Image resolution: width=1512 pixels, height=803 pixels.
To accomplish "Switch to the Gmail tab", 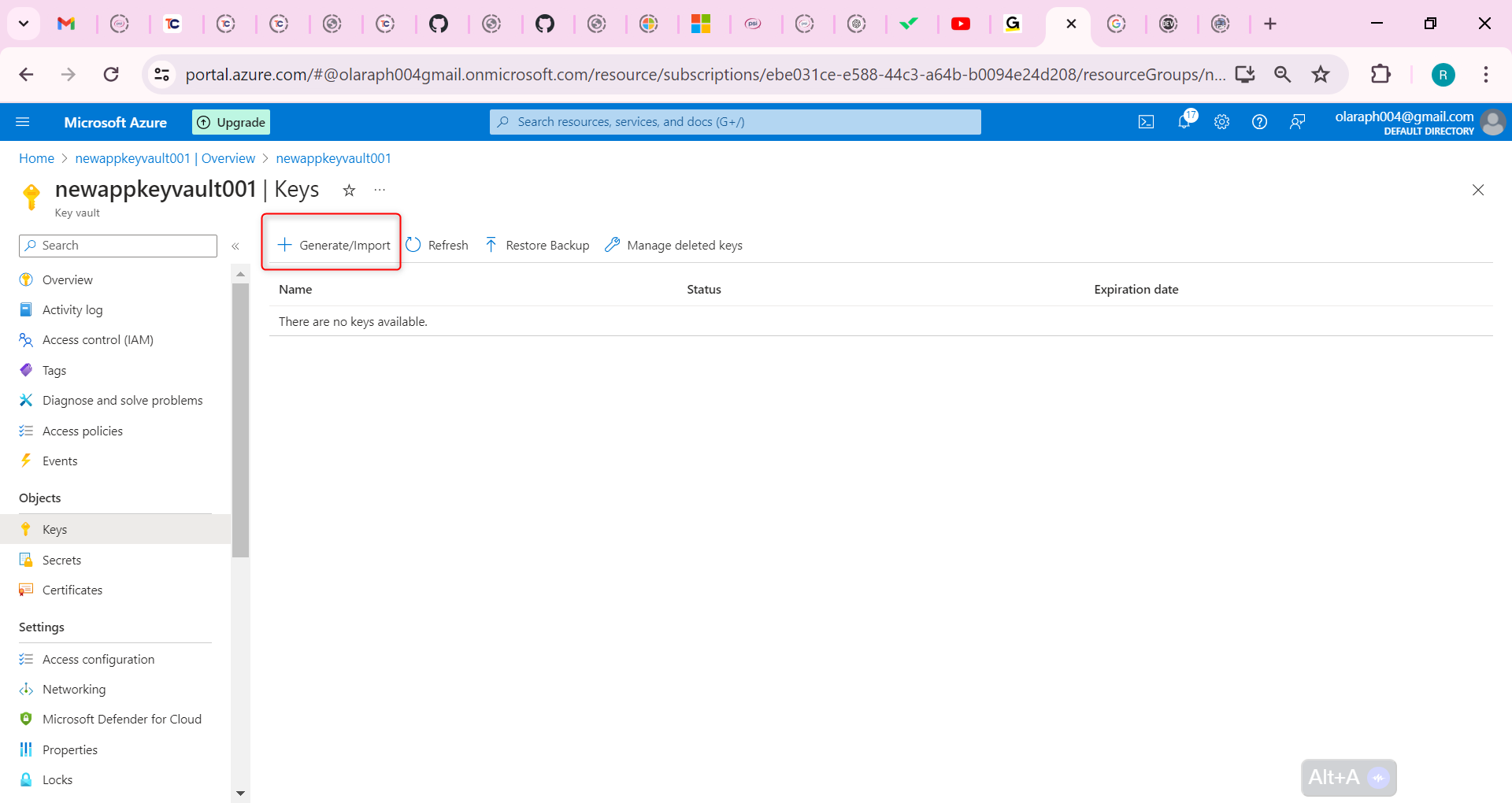I will coord(66,24).
